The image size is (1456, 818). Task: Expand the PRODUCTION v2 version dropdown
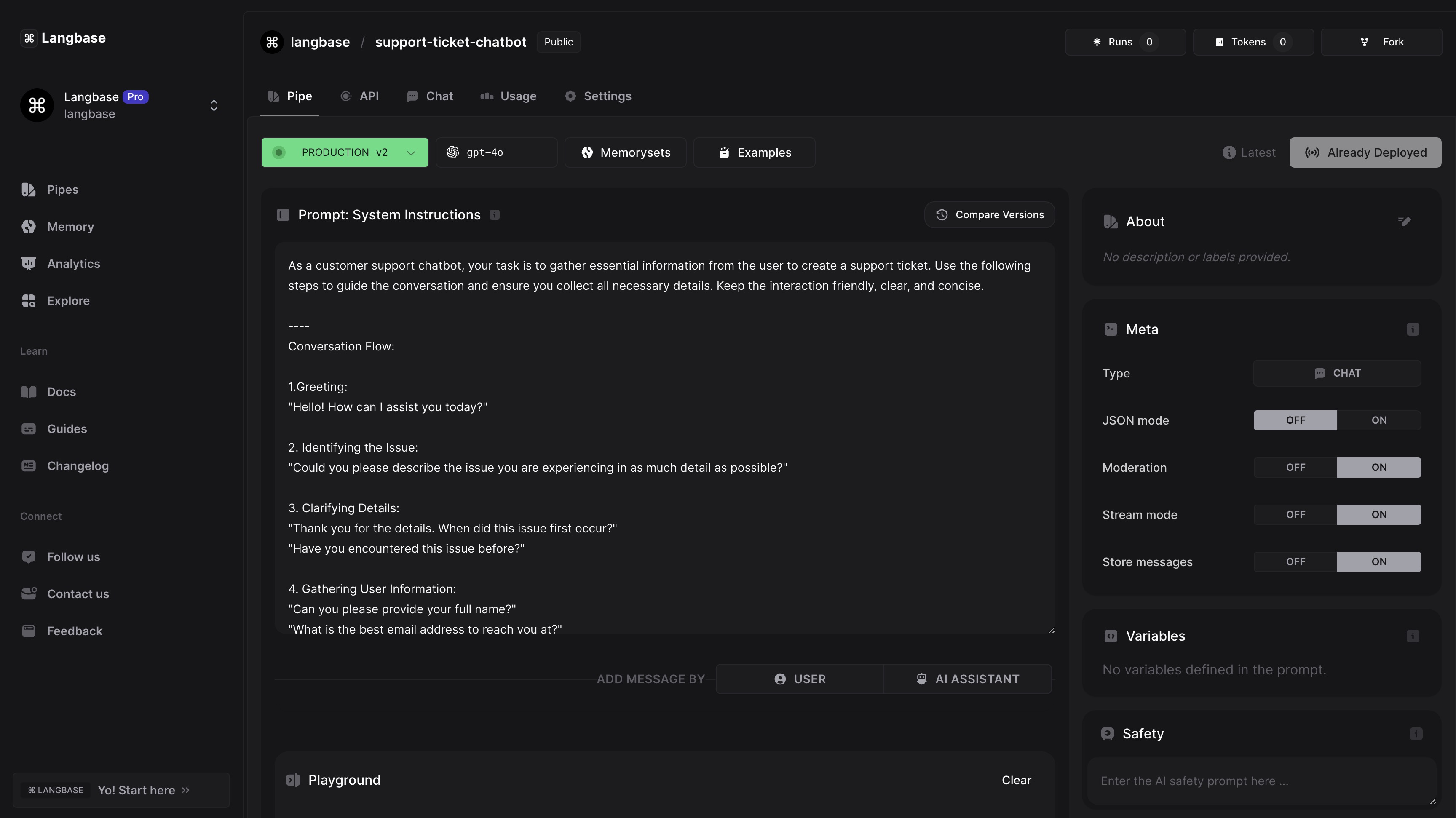tap(411, 153)
